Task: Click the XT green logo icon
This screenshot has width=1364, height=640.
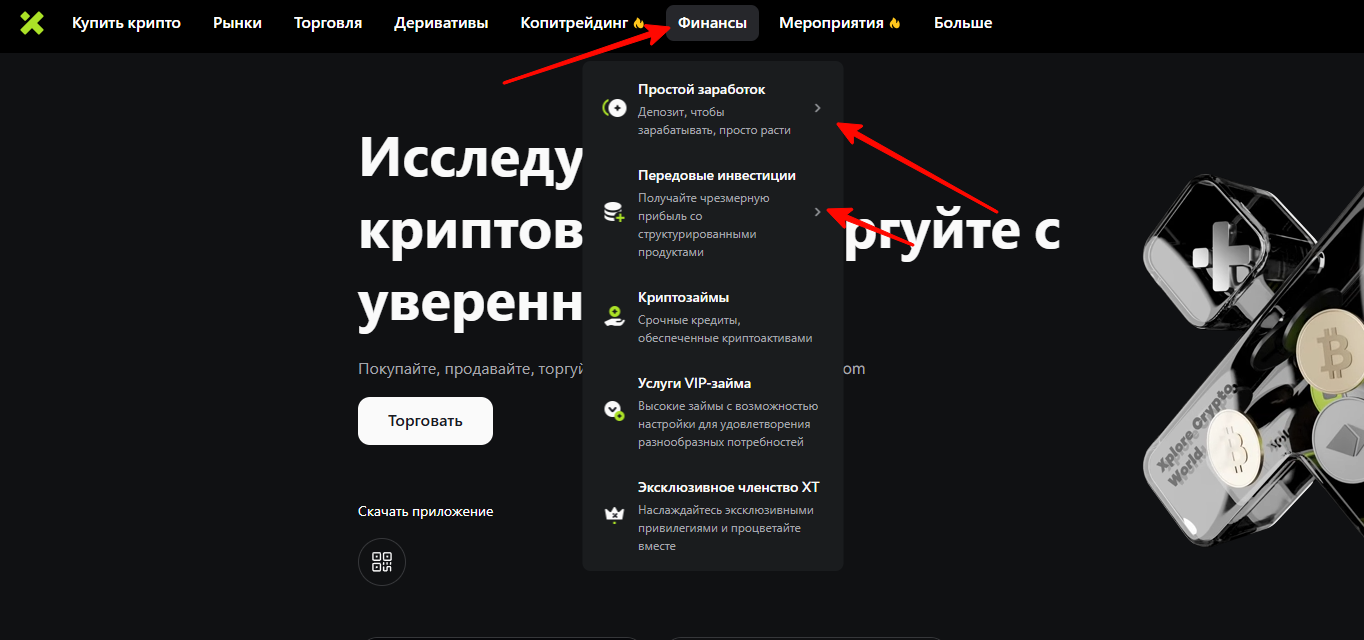Action: pos(32,23)
